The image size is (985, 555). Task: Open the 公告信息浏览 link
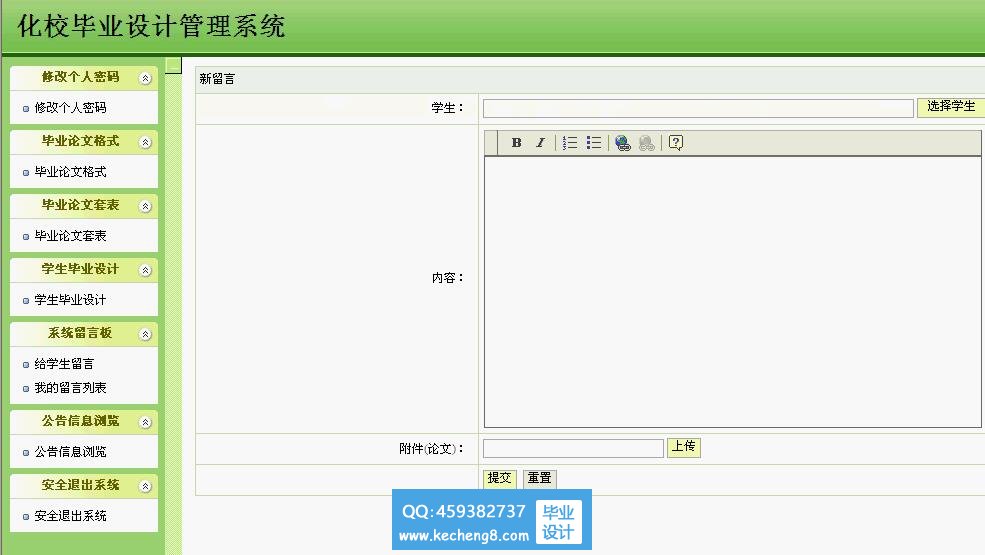[x=70, y=452]
